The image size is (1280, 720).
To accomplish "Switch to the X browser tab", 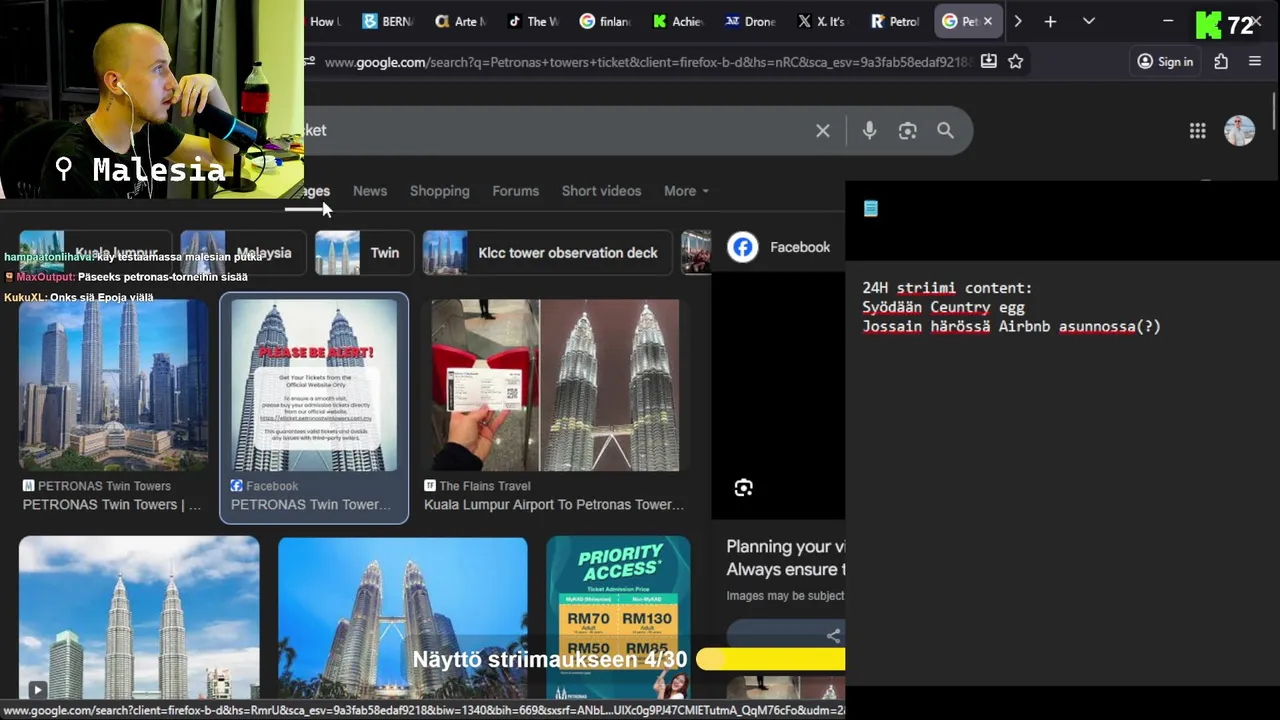I will coord(820,21).
